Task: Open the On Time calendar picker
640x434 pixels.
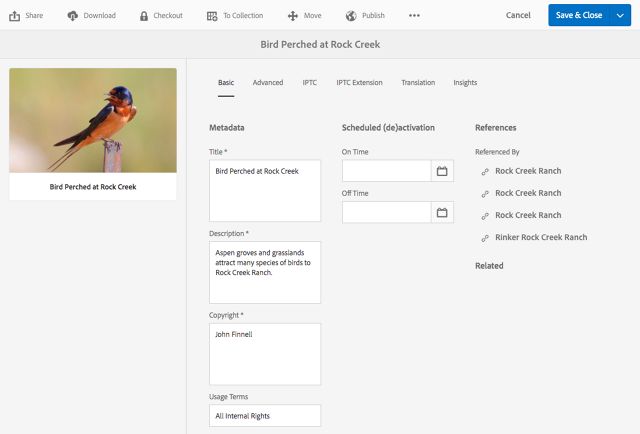Action: pos(442,171)
